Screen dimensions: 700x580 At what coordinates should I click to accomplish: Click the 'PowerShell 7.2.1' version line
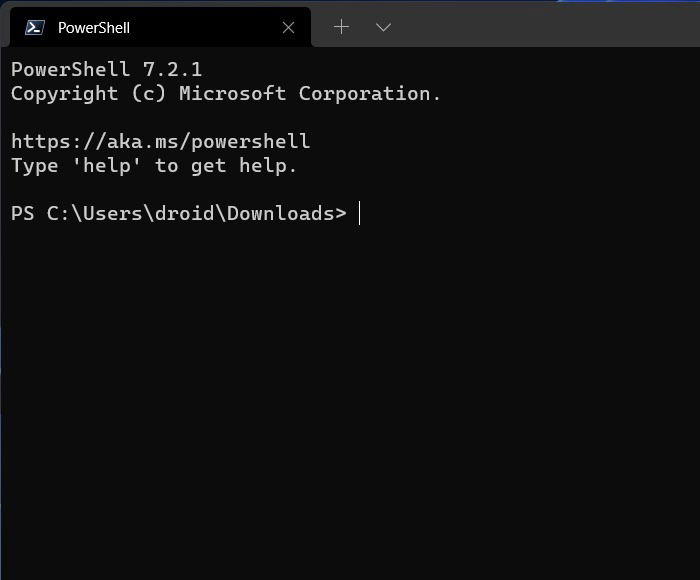[106, 69]
